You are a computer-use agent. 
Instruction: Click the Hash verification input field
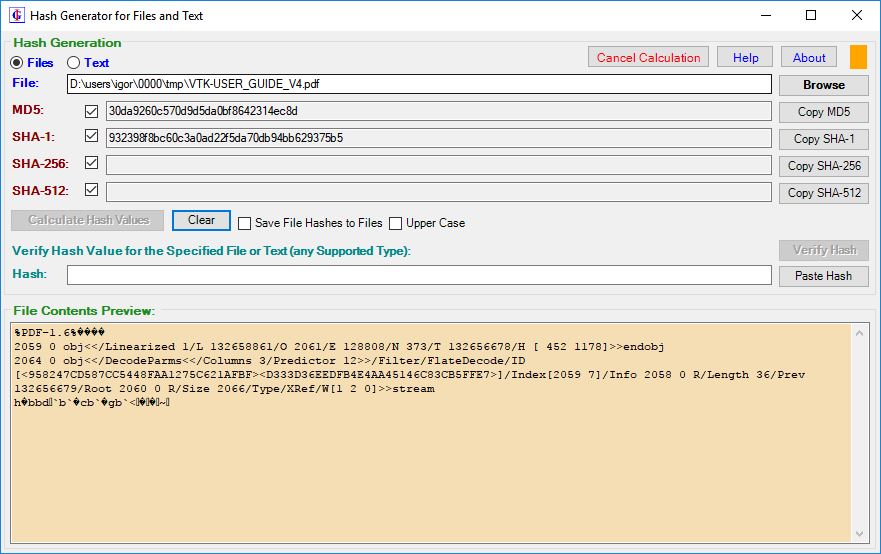[419, 275]
